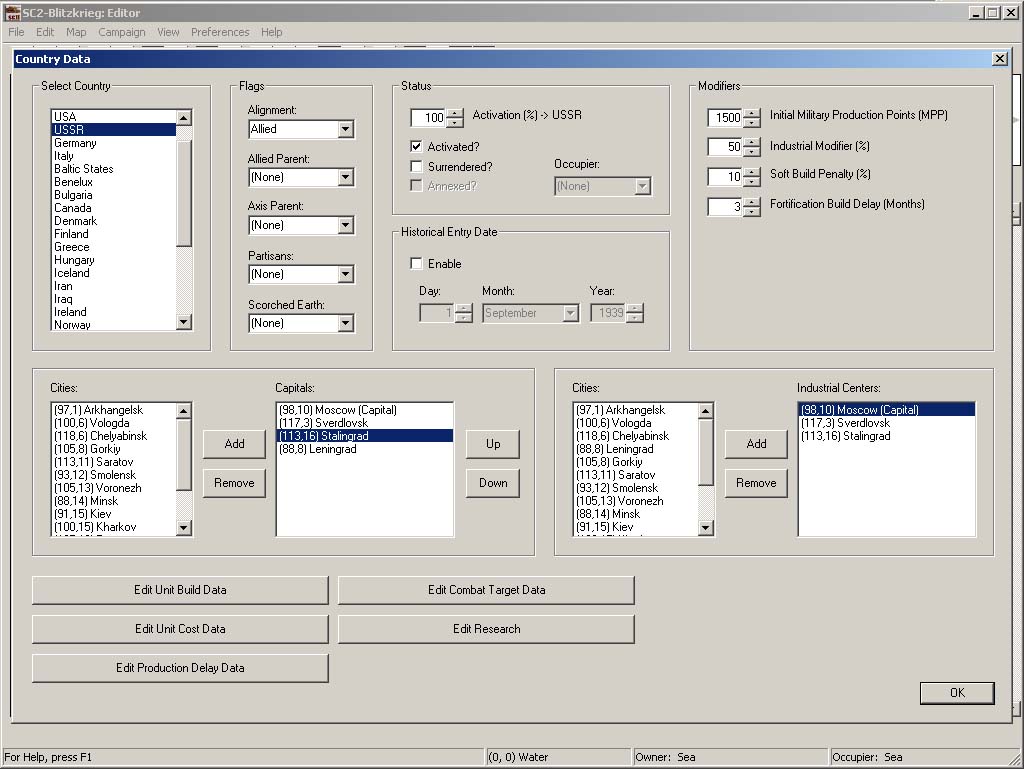The height and width of the screenshot is (769, 1024).
Task: Click Edit Unit Build Data button
Action: pyautogui.click(x=180, y=590)
